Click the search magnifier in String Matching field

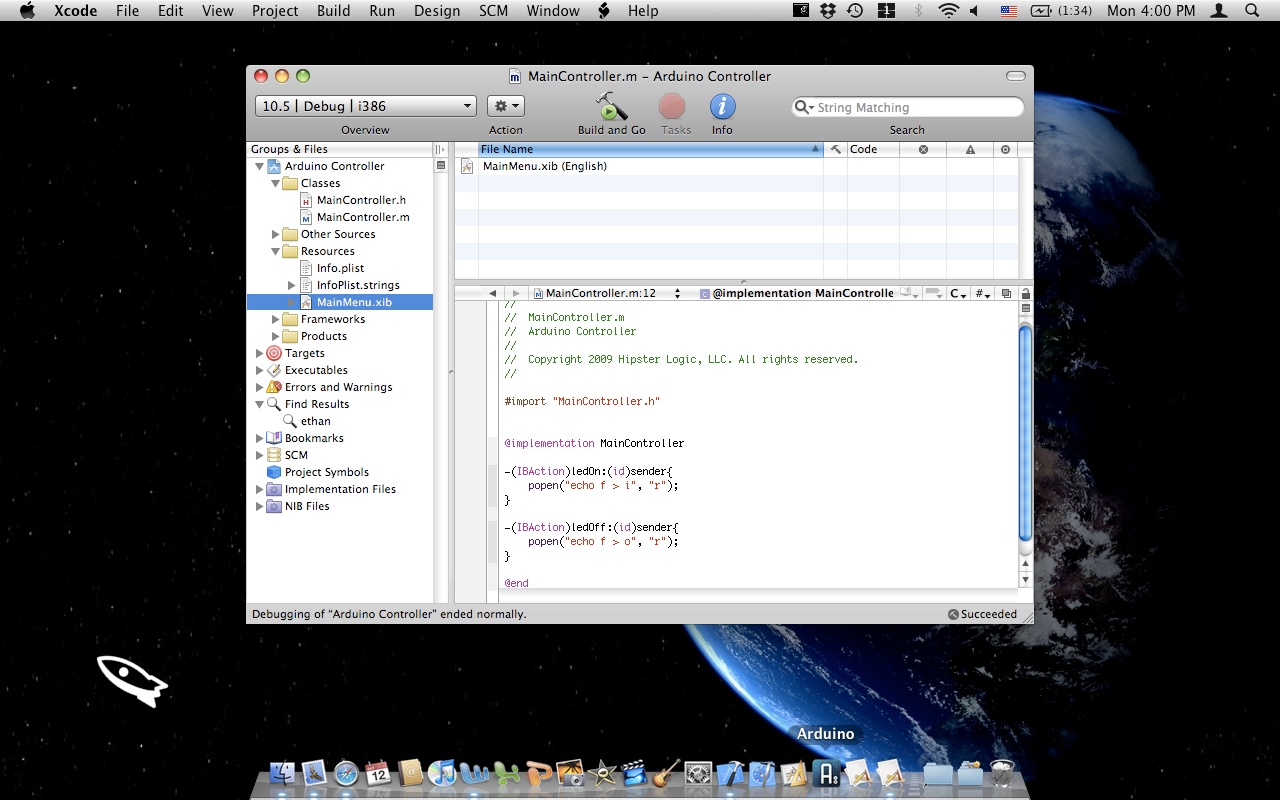803,107
